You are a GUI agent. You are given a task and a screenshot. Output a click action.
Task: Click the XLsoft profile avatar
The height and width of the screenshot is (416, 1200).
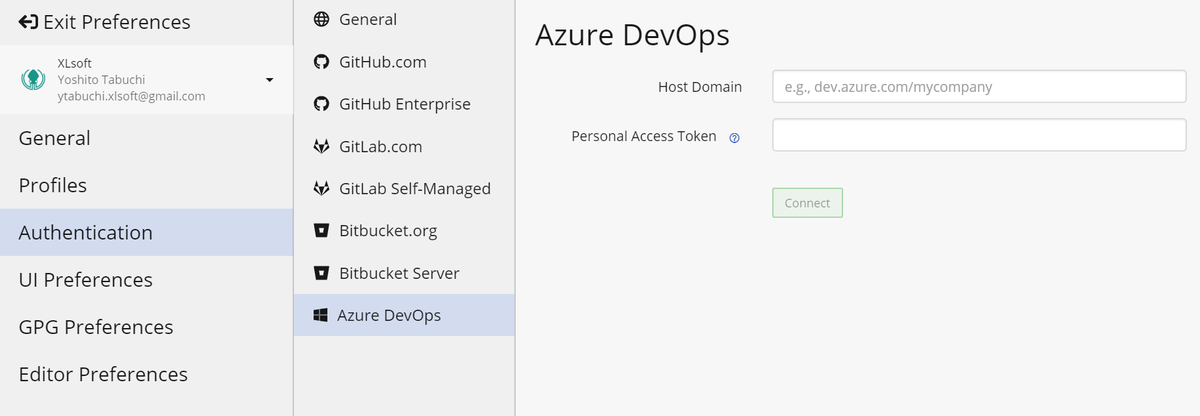click(34, 80)
